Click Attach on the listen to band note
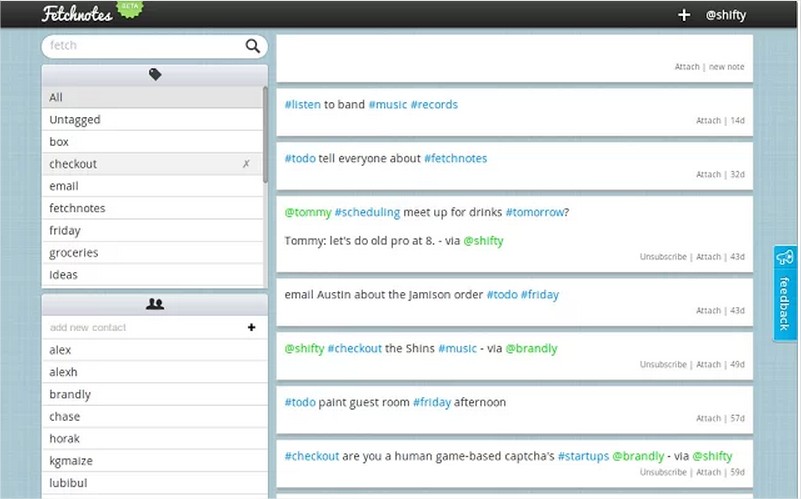This screenshot has width=801, height=499. point(709,121)
